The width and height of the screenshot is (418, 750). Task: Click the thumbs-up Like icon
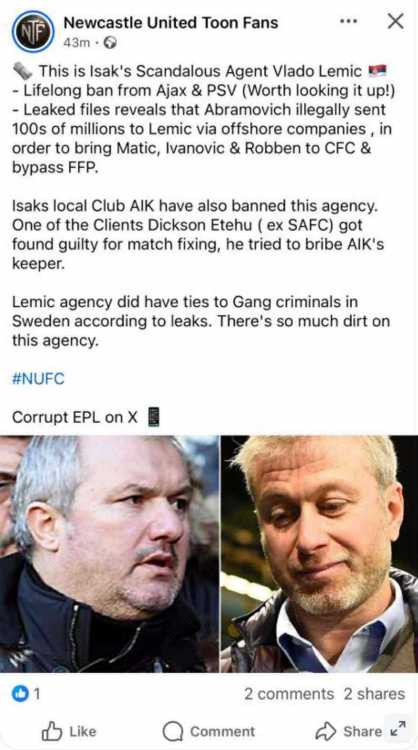click(52, 731)
